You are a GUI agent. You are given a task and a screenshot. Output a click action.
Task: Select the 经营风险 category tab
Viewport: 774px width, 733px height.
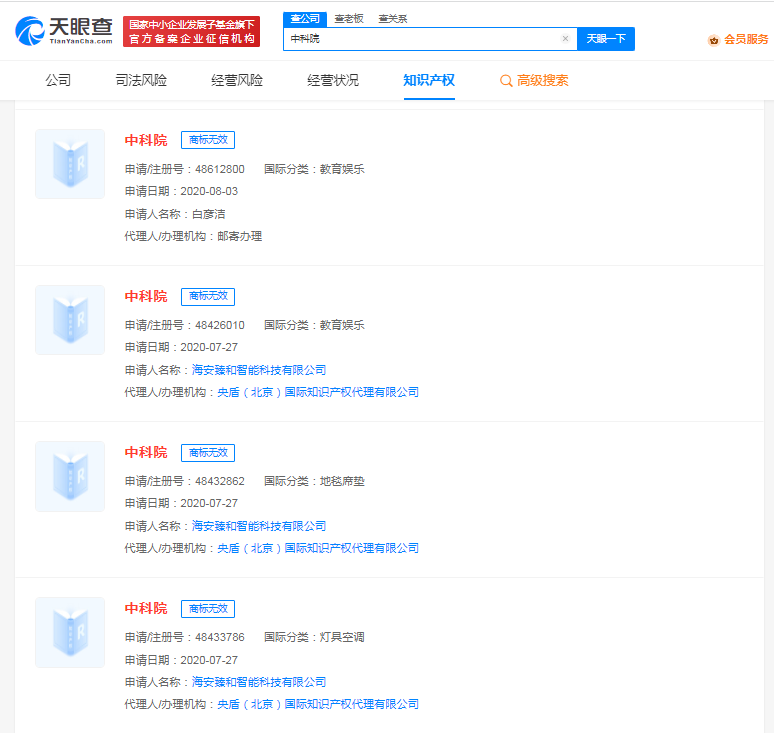[237, 80]
